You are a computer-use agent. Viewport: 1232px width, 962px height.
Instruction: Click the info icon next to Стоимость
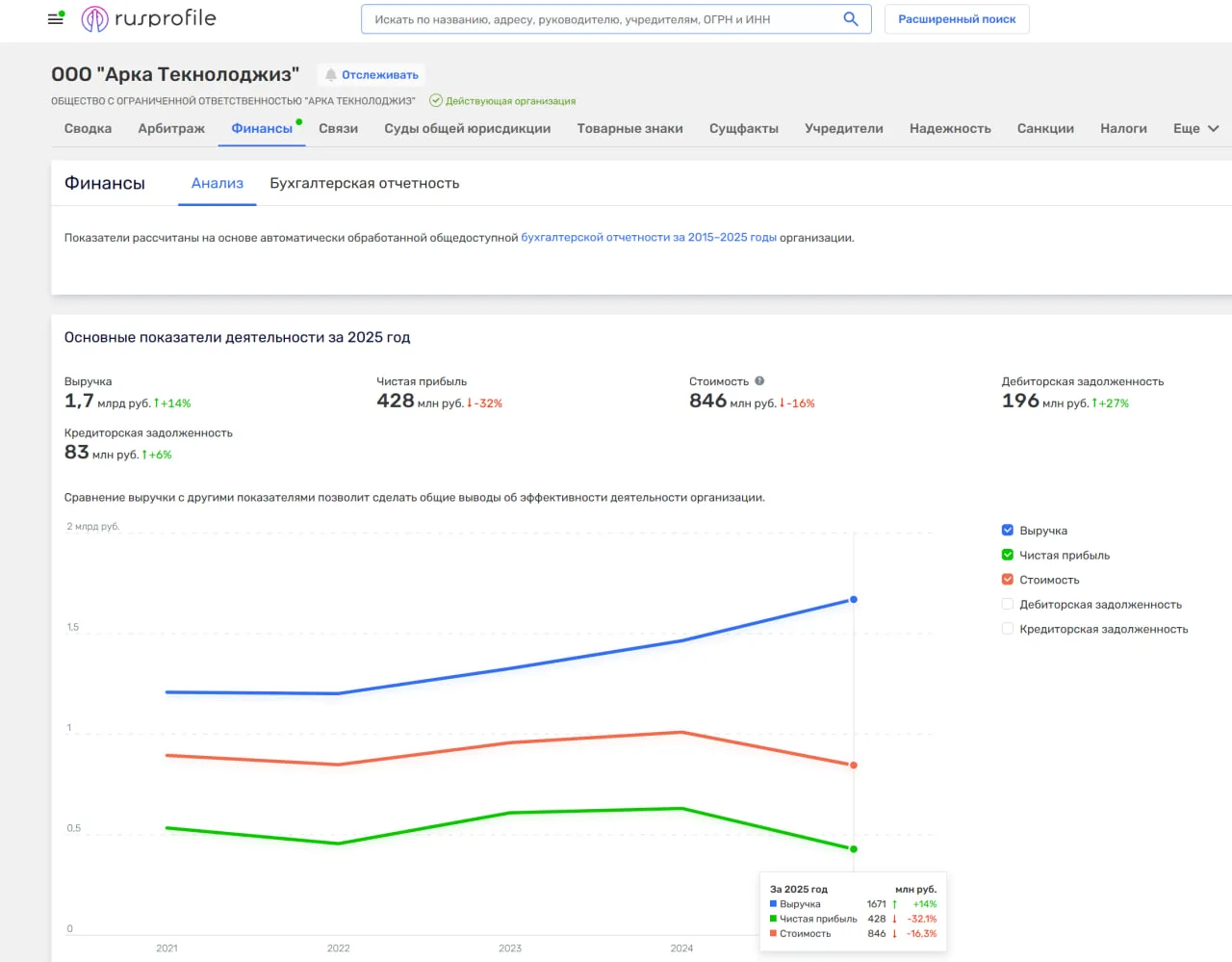(759, 381)
